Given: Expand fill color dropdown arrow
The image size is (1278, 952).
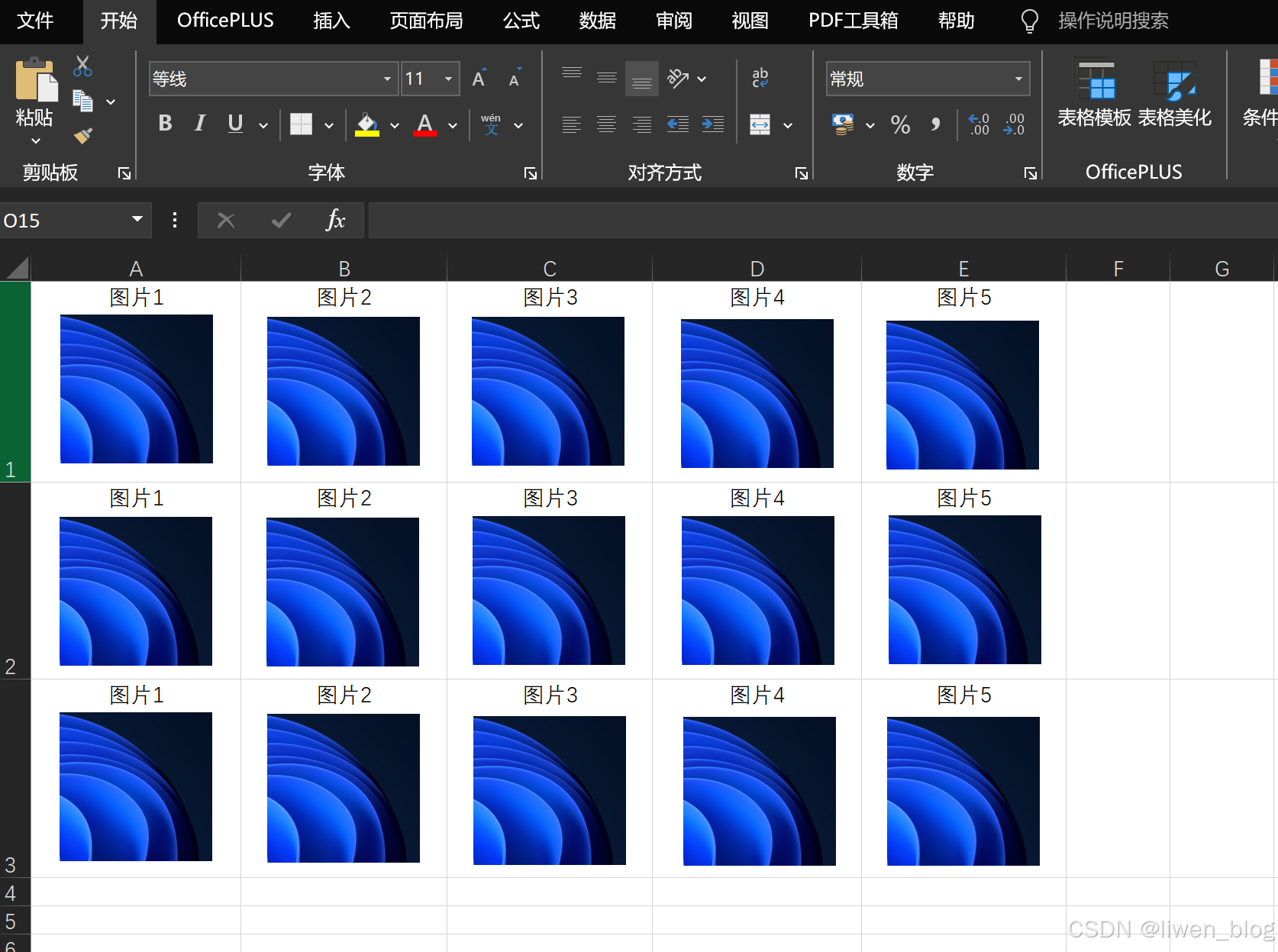Looking at the screenshot, I should point(395,125).
